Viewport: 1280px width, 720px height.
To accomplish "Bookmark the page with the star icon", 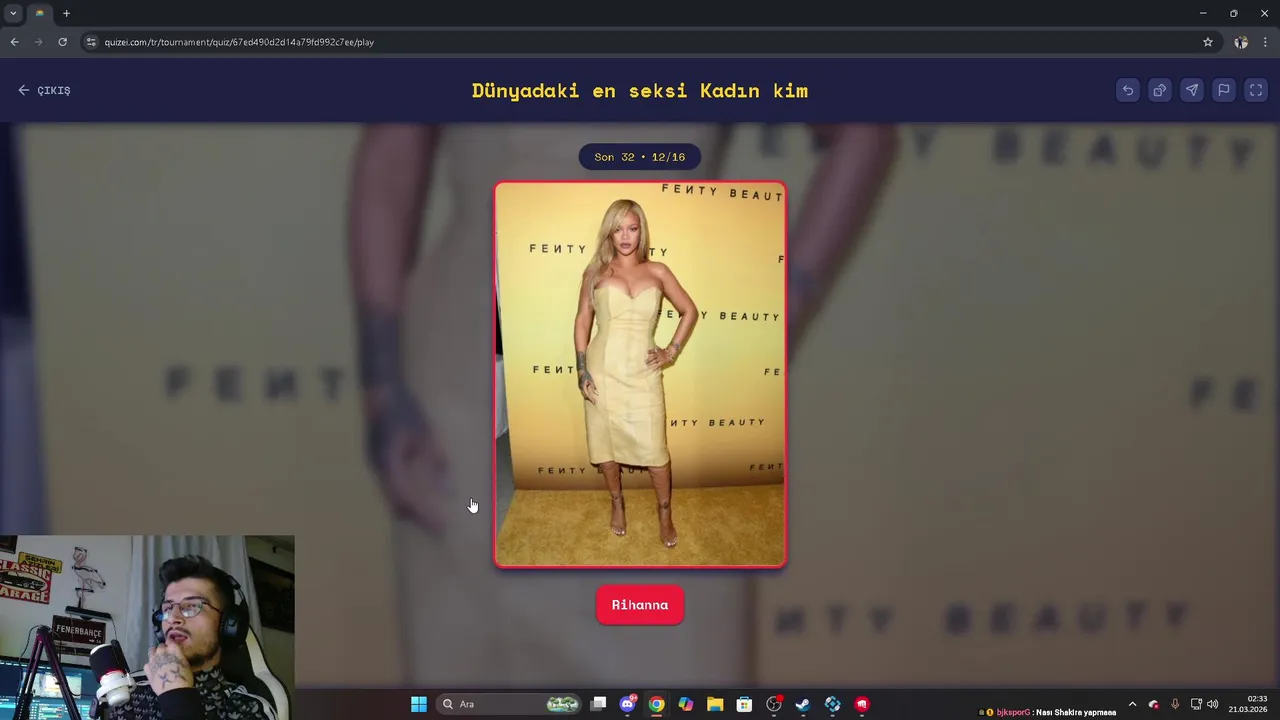I will pyautogui.click(x=1208, y=42).
